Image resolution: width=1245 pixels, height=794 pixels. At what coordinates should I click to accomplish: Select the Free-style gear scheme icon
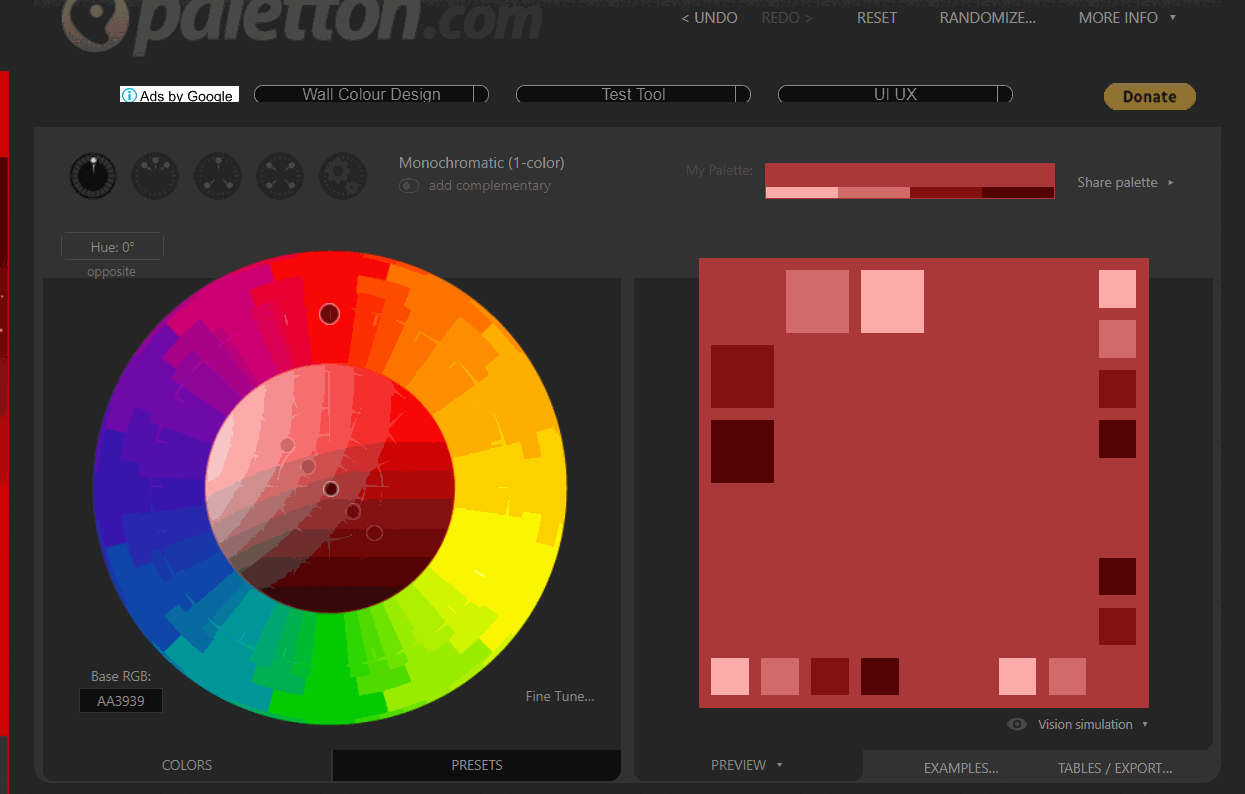[x=342, y=176]
